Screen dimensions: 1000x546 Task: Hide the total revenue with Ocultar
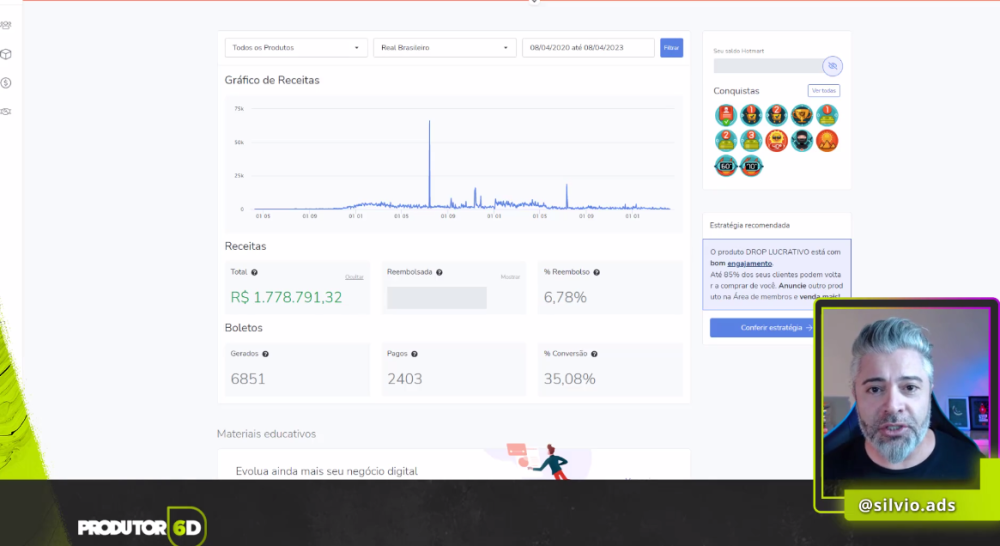[354, 277]
